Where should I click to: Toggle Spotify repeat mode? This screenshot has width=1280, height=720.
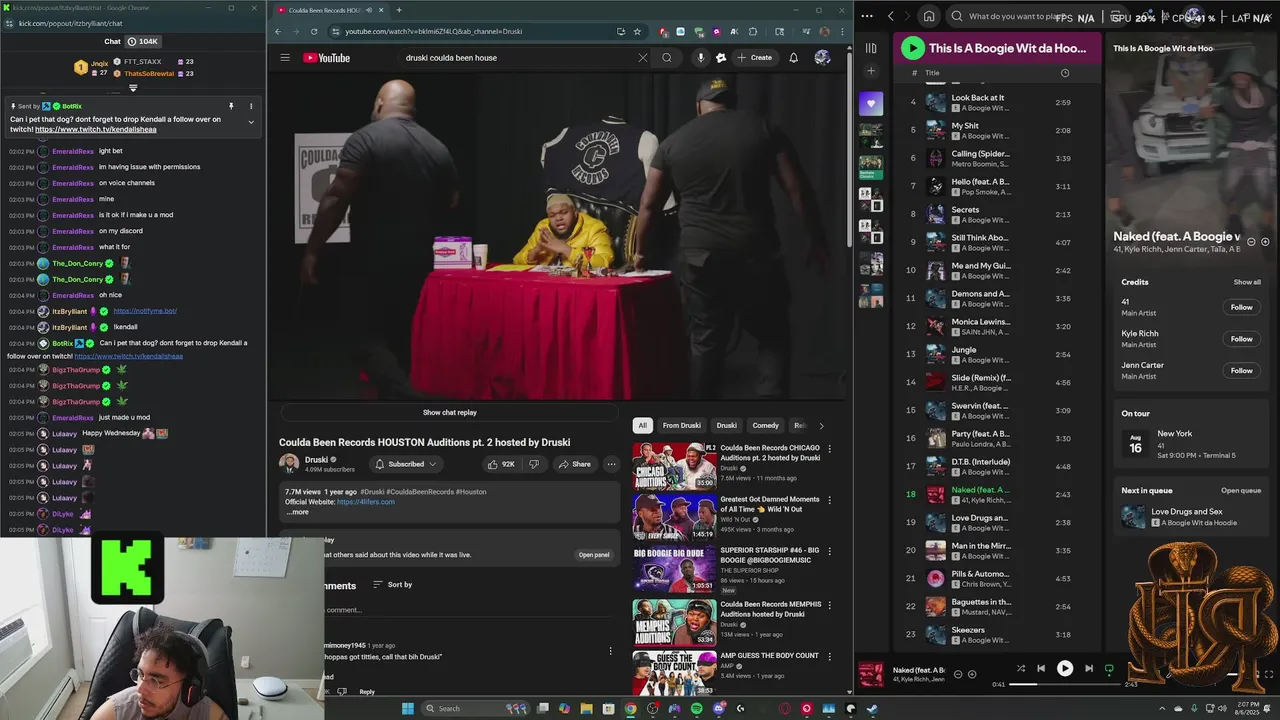coord(1109,669)
